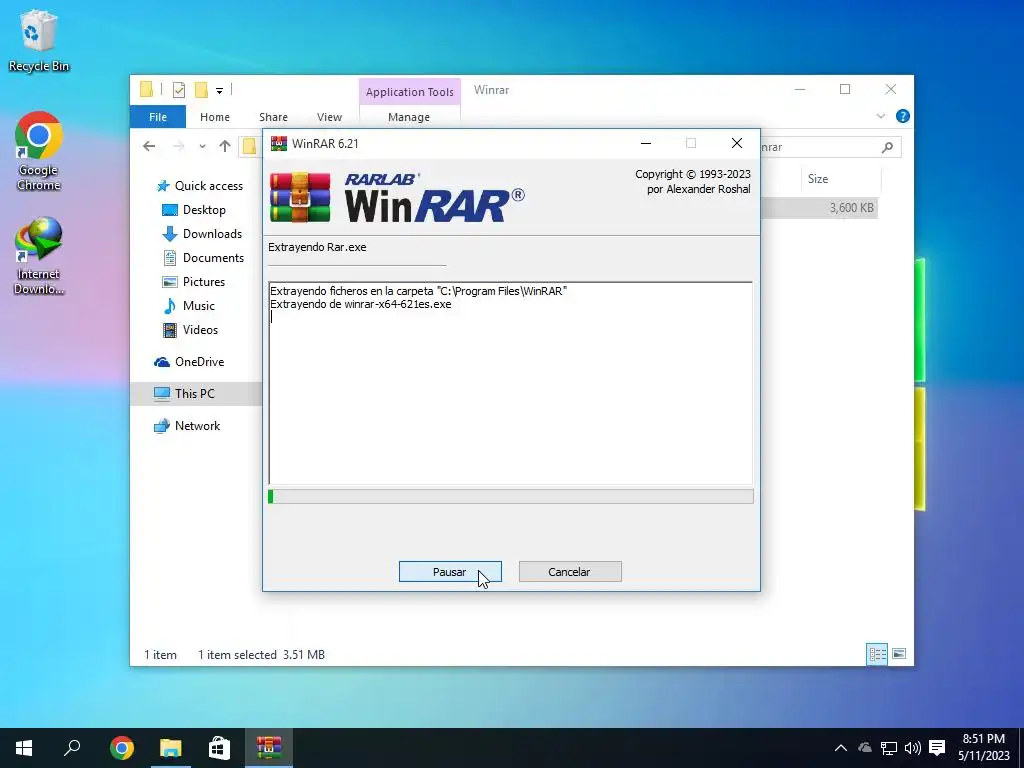Screen dimensions: 1024x768
Task: Open Chrome from the taskbar
Action: point(121,748)
